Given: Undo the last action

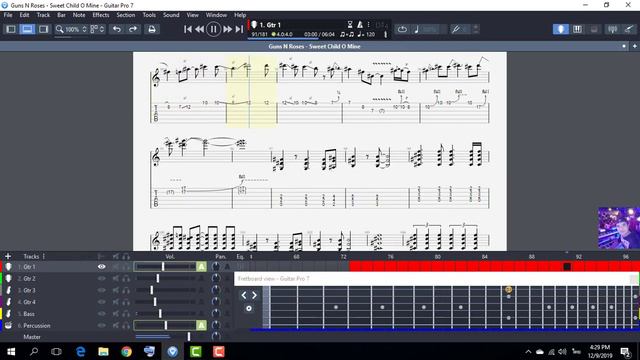Looking at the screenshot, I should pyautogui.click(x=117, y=29).
